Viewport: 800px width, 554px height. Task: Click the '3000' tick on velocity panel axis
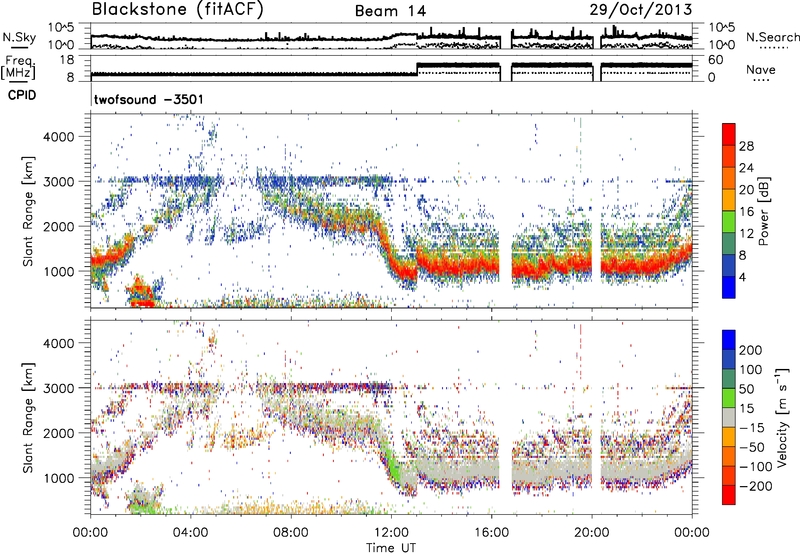tap(58, 388)
